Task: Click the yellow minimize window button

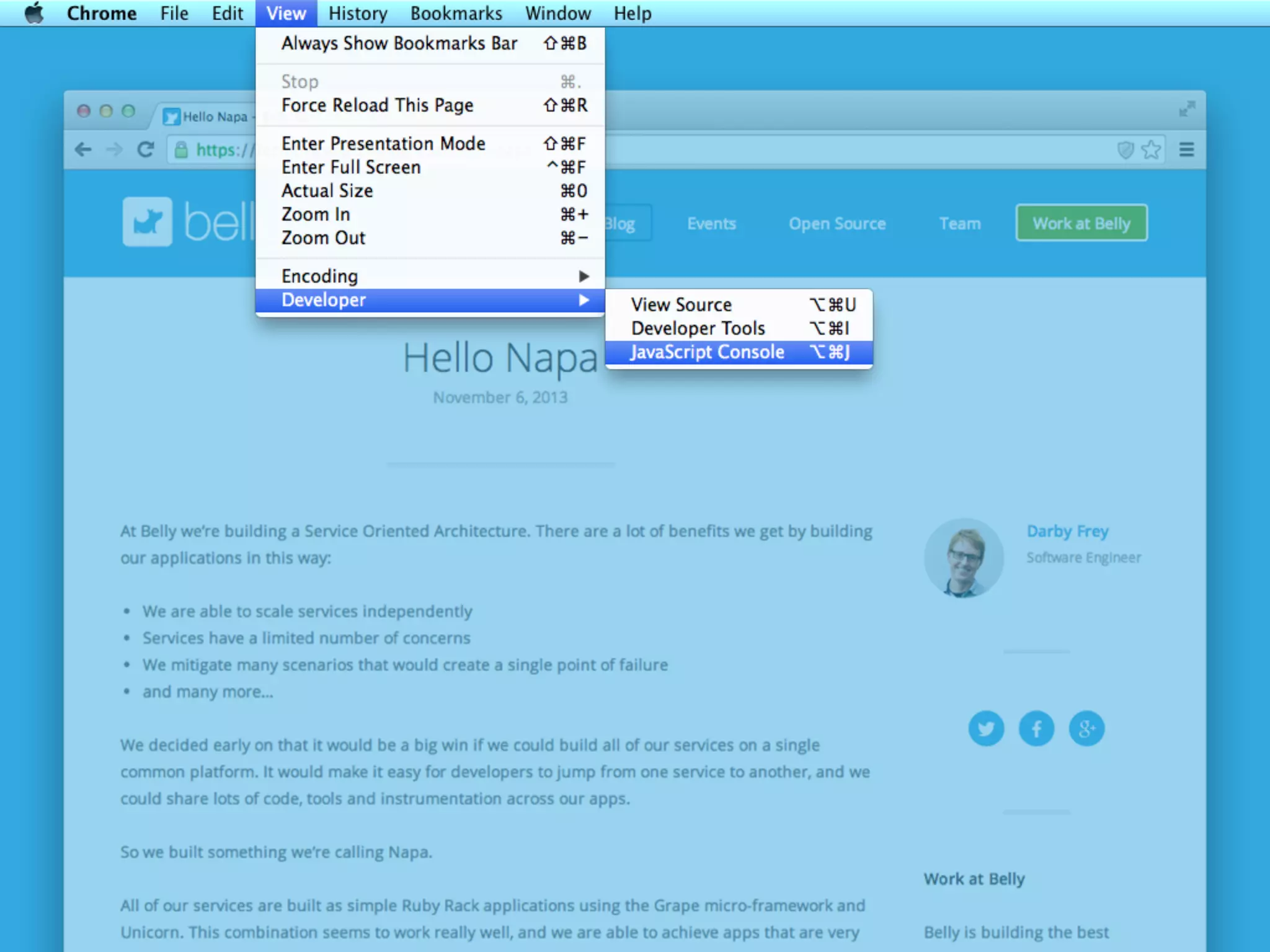Action: coord(106,111)
